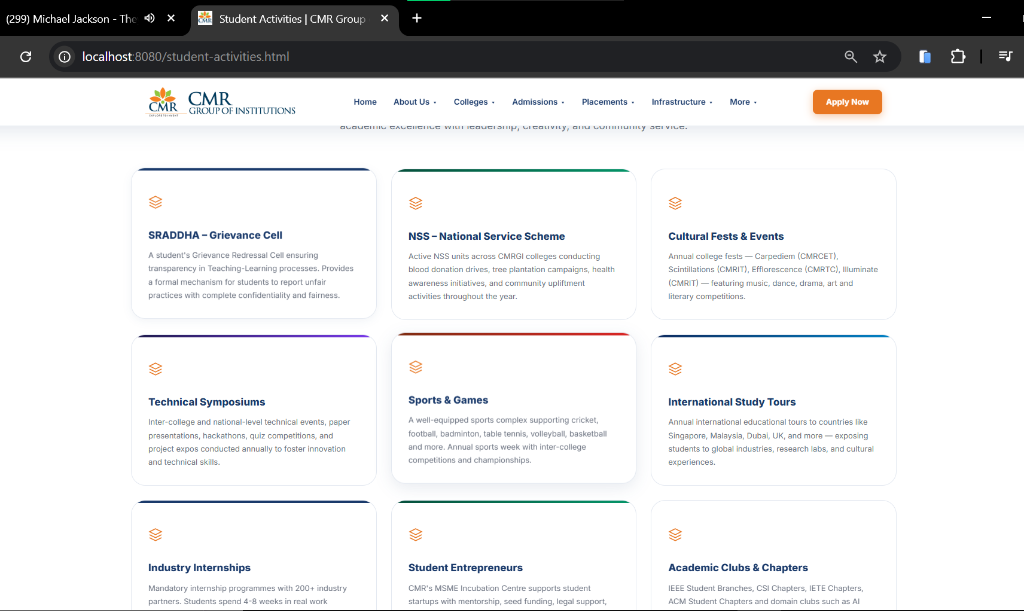Go to Home in the navigation bar
The height and width of the screenshot is (611, 1024).
[x=365, y=102]
